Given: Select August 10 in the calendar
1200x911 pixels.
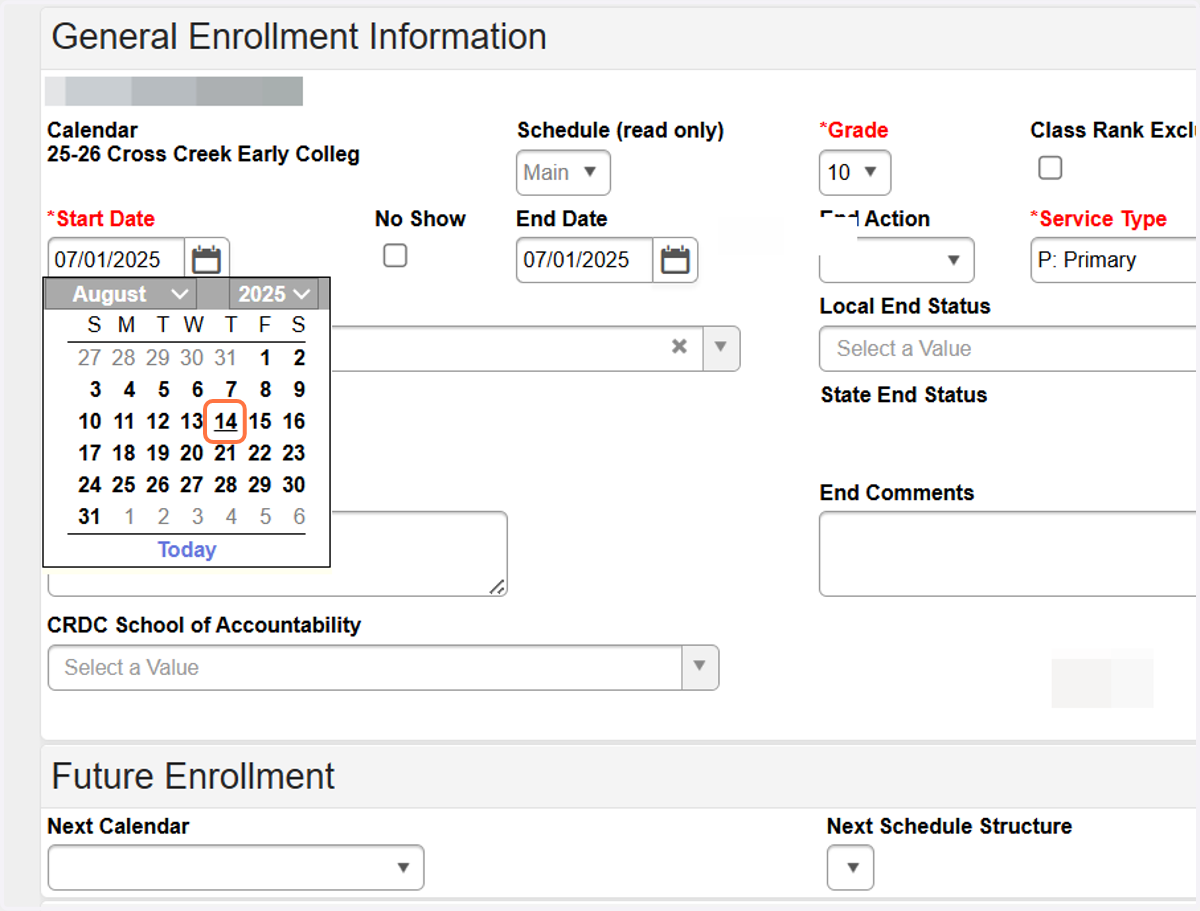Looking at the screenshot, I should 90,421.
